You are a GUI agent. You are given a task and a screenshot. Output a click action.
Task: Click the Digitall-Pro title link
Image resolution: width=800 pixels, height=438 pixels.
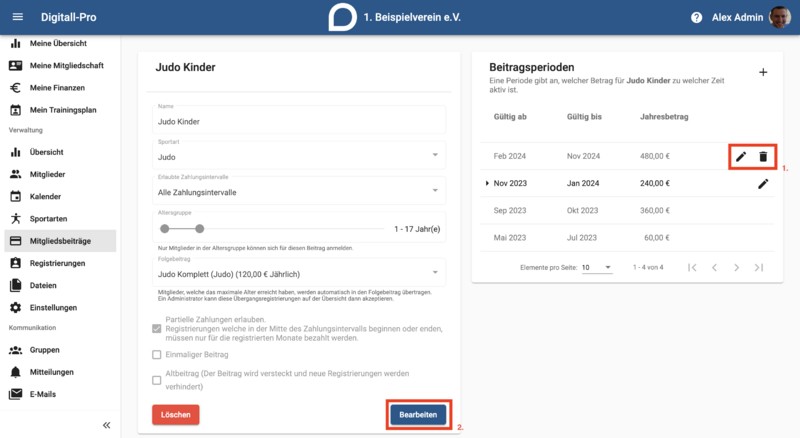tap(68, 17)
